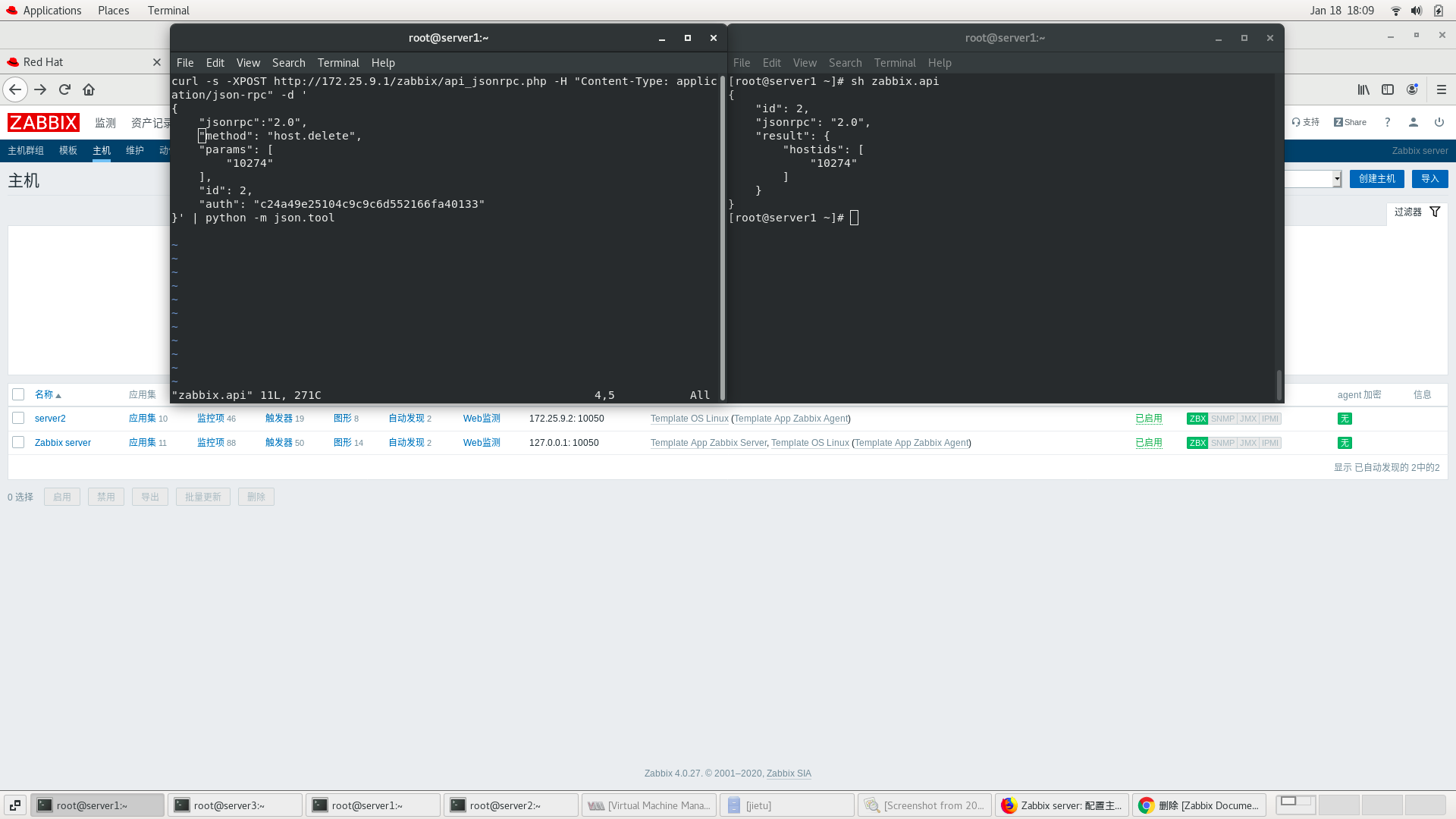The height and width of the screenshot is (819, 1456).
Task: Click the Zabbix Share icon
Action: tap(1349, 122)
